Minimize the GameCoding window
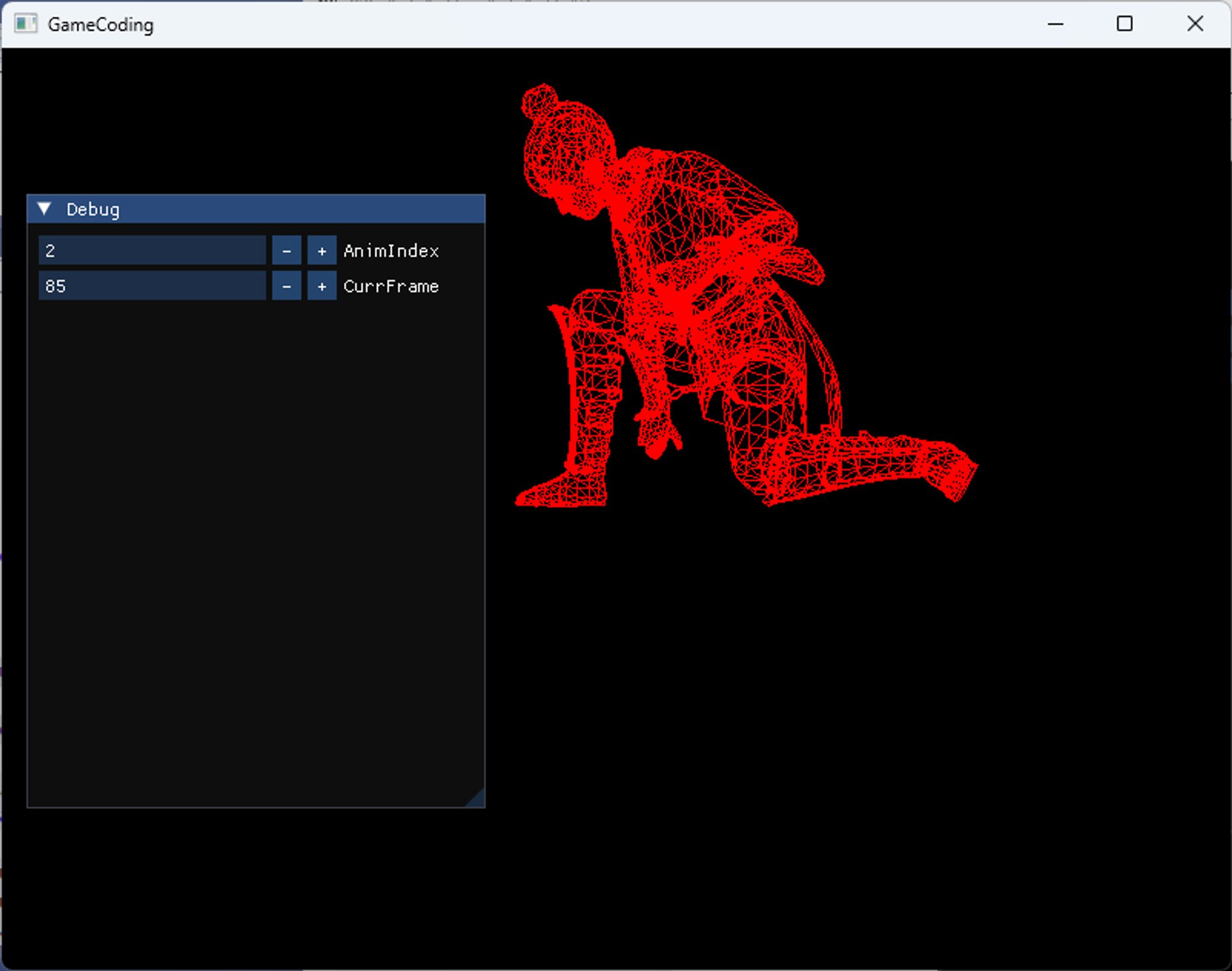The height and width of the screenshot is (971, 1232). pyautogui.click(x=1055, y=24)
